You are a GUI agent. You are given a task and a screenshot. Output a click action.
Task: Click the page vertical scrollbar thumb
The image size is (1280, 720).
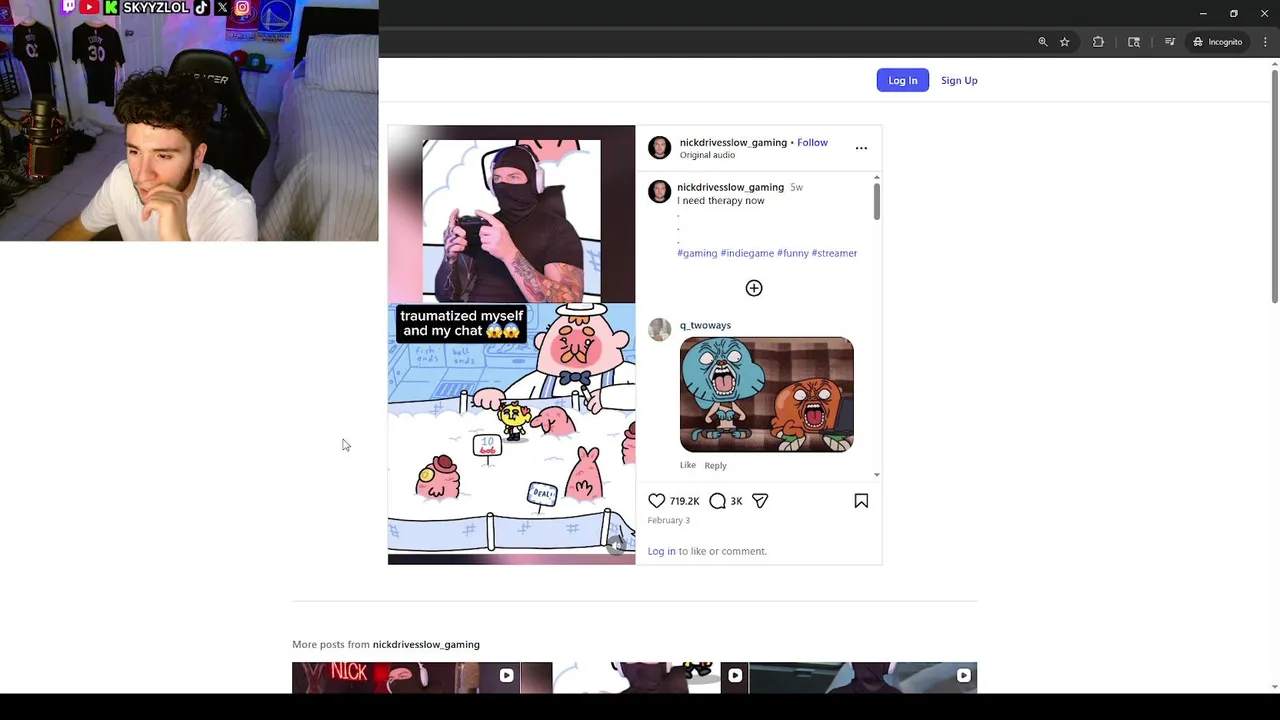1274,186
